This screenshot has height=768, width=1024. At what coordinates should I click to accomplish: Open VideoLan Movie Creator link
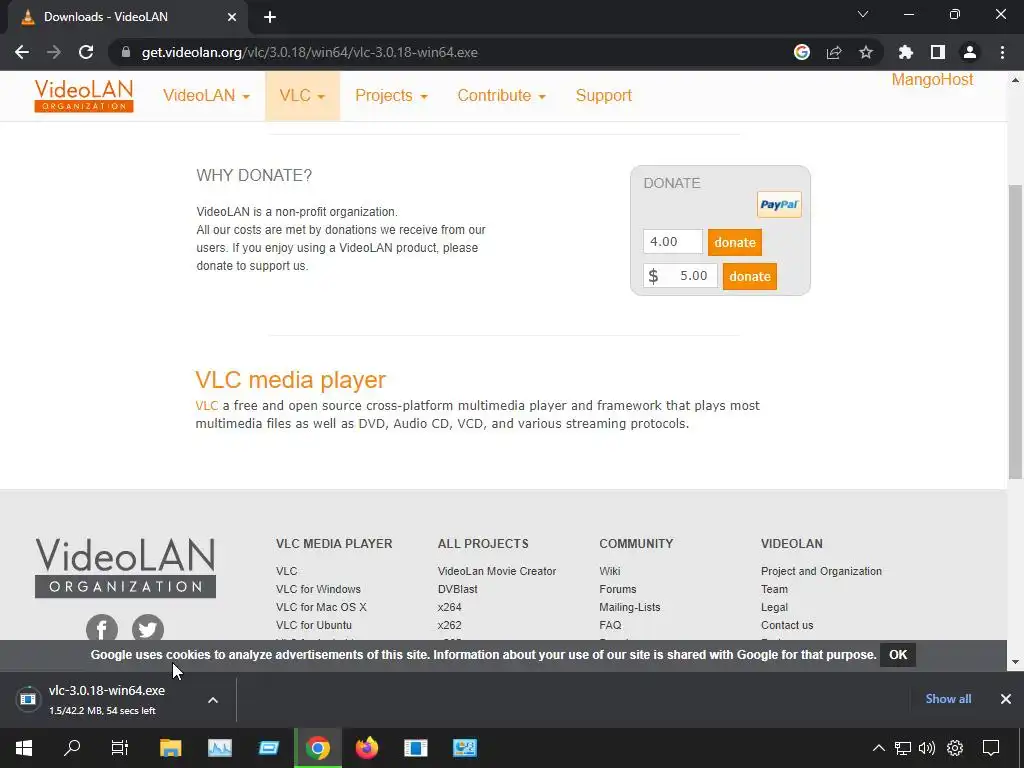point(497,571)
